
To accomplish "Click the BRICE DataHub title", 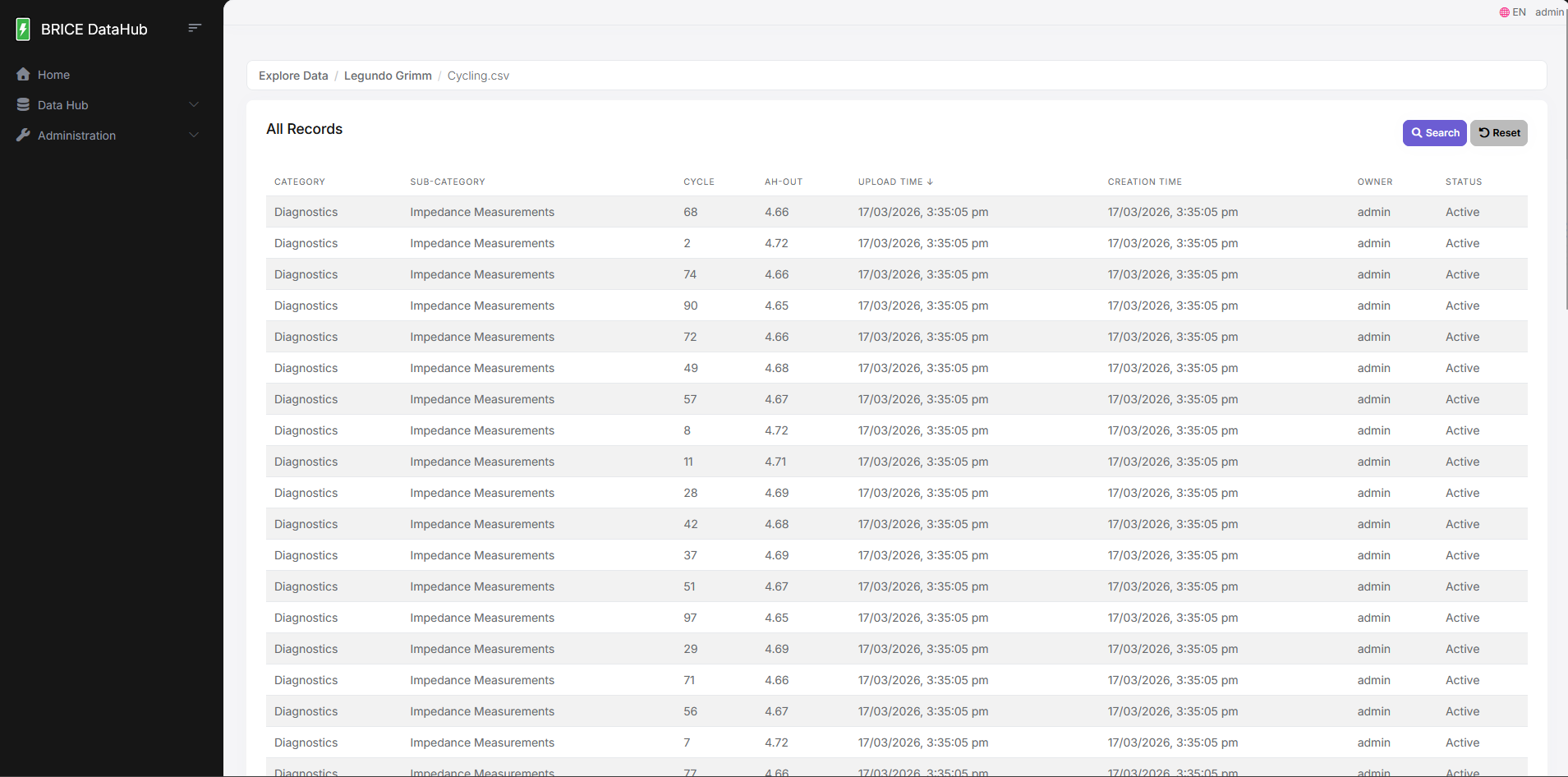I will pyautogui.click(x=94, y=30).
